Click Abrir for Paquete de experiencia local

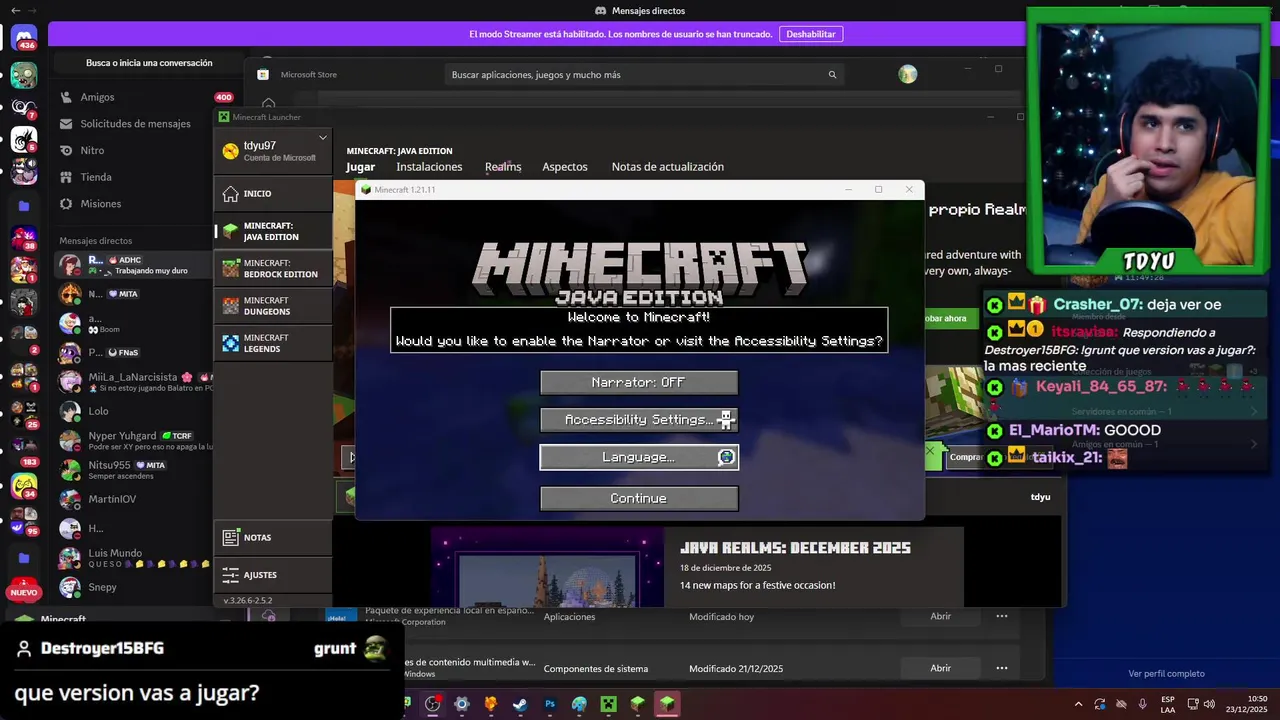tap(941, 616)
